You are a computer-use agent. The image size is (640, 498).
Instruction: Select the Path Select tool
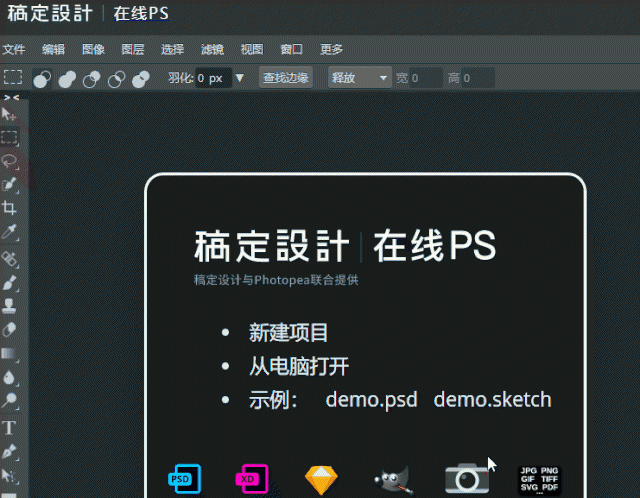[x=9, y=476]
